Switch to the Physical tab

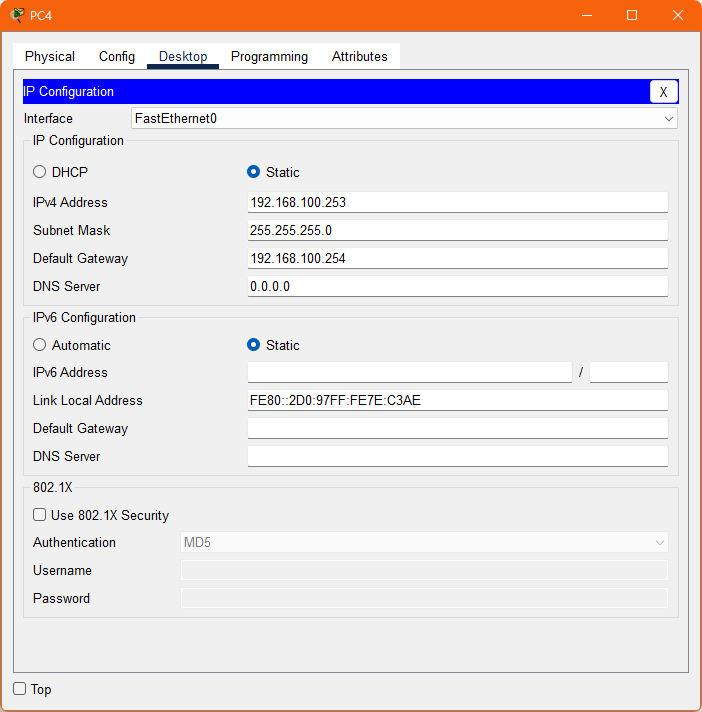pos(50,56)
